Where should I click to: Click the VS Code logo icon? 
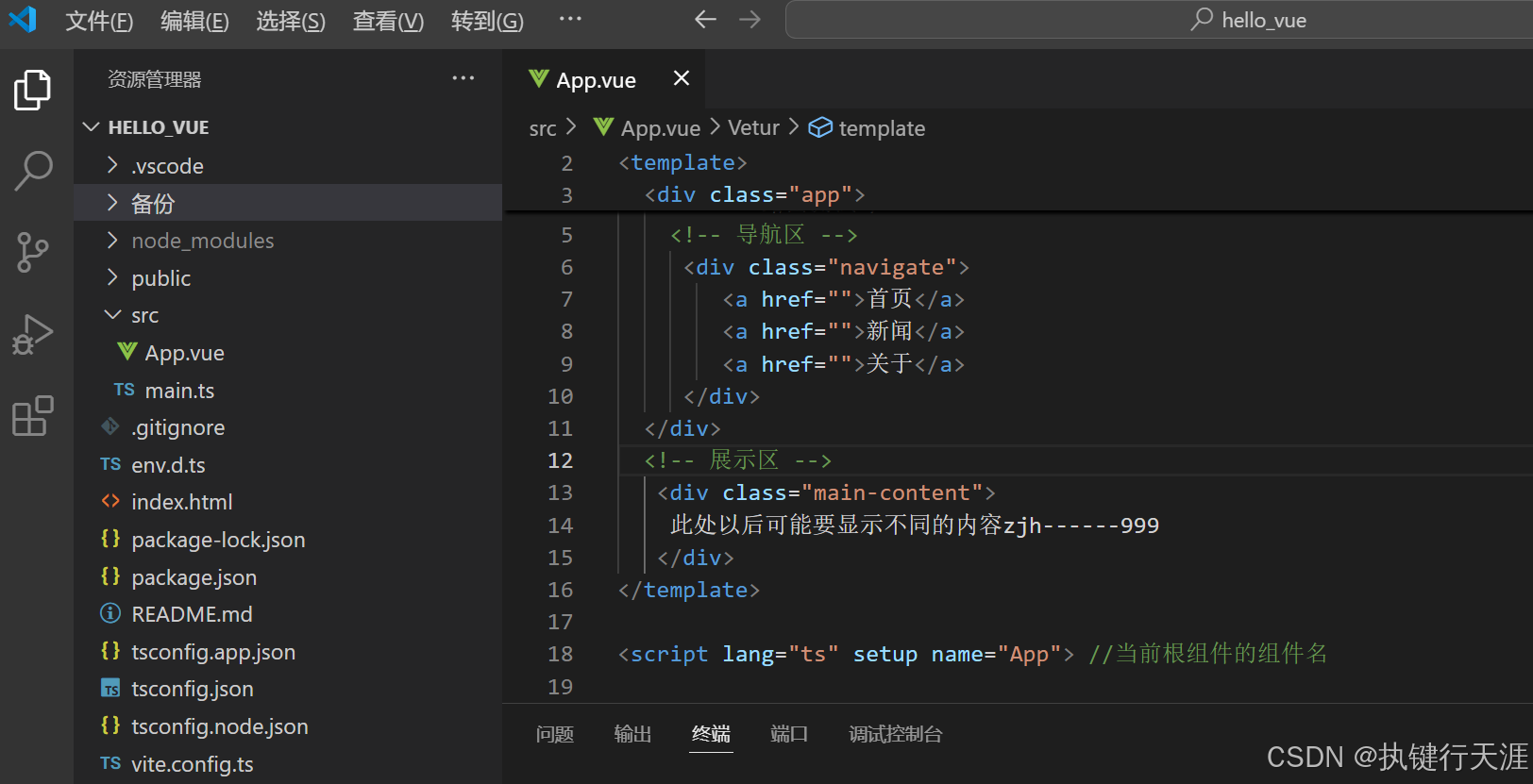click(x=23, y=19)
